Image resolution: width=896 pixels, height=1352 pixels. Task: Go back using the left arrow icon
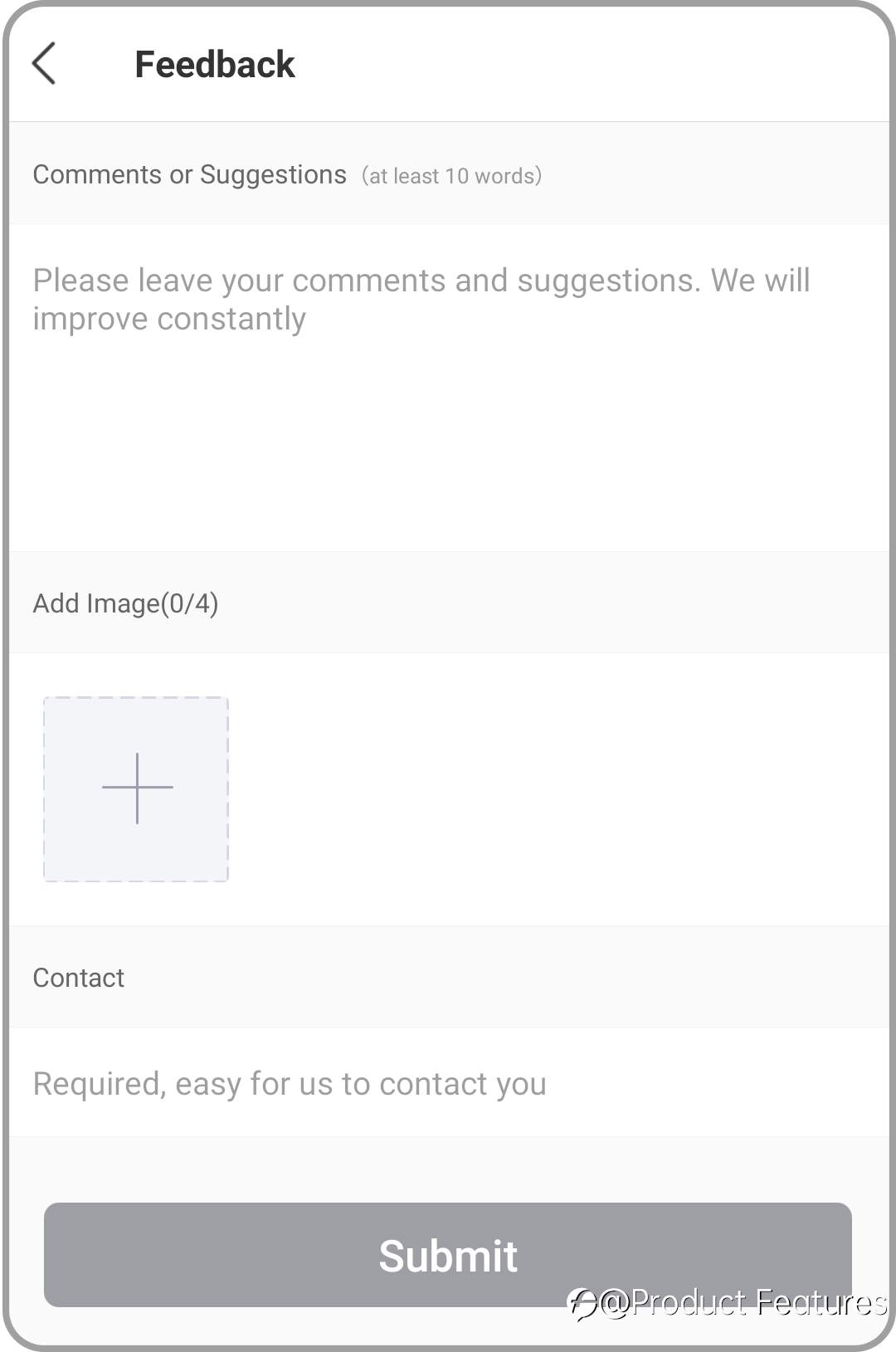pos(44,64)
